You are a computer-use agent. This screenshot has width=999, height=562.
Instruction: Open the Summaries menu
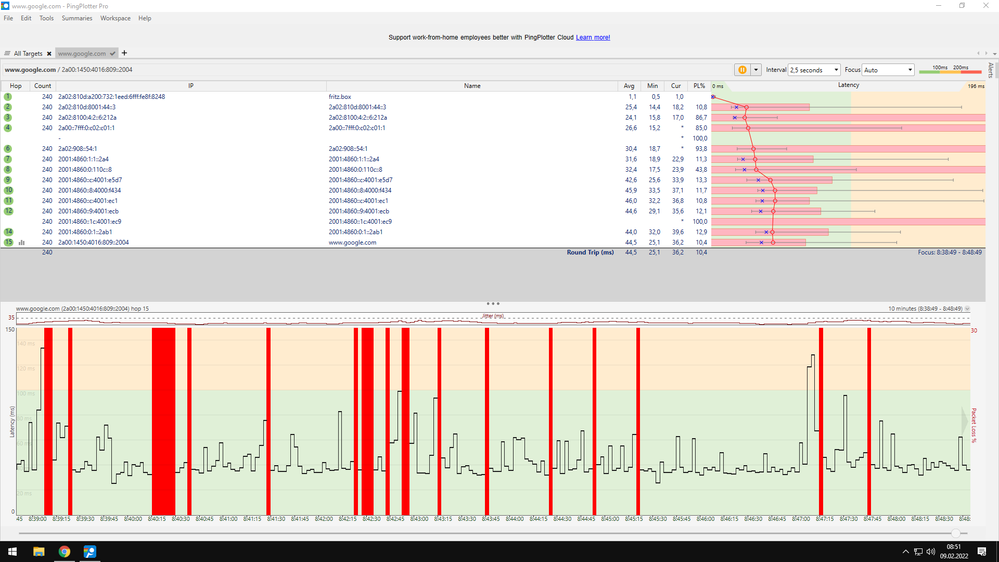[76, 18]
